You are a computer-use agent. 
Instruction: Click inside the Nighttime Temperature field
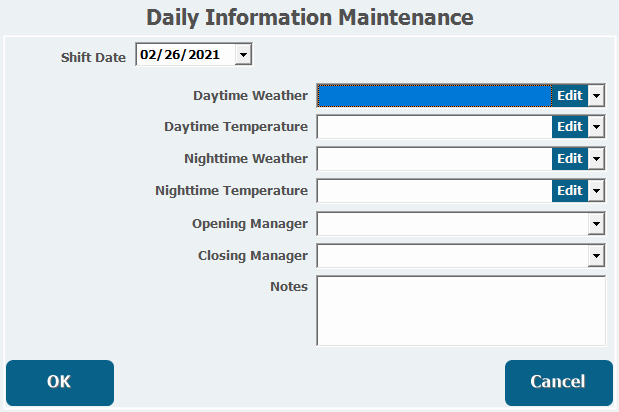click(x=435, y=191)
